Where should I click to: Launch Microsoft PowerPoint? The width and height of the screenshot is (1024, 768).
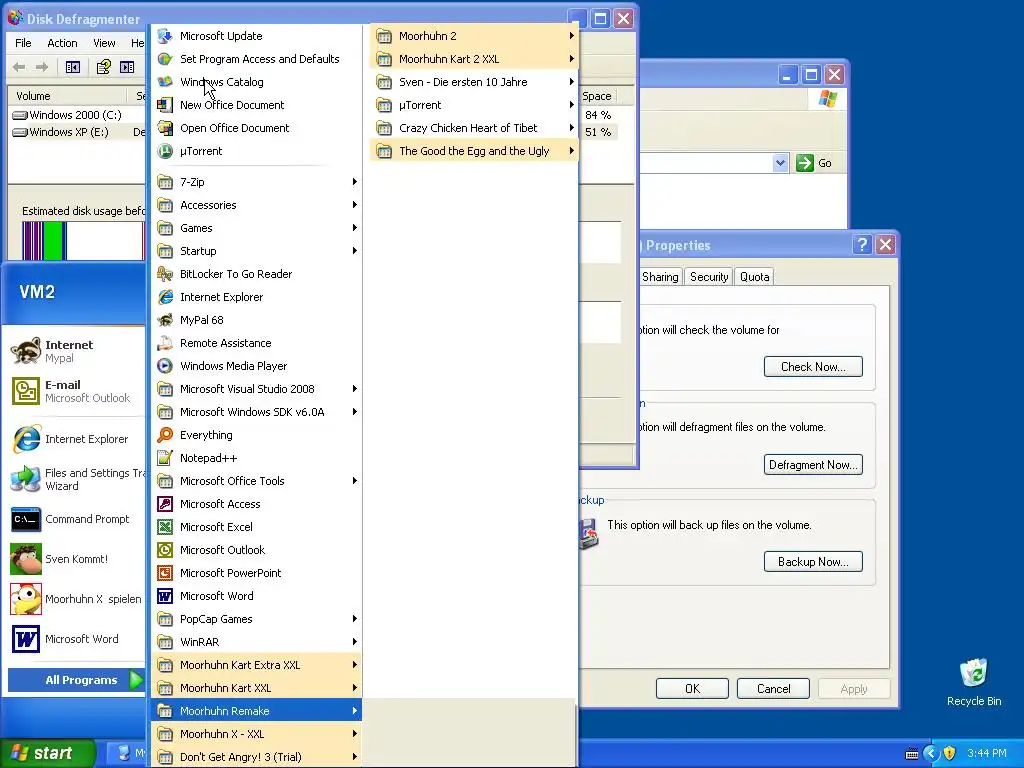click(x=256, y=573)
